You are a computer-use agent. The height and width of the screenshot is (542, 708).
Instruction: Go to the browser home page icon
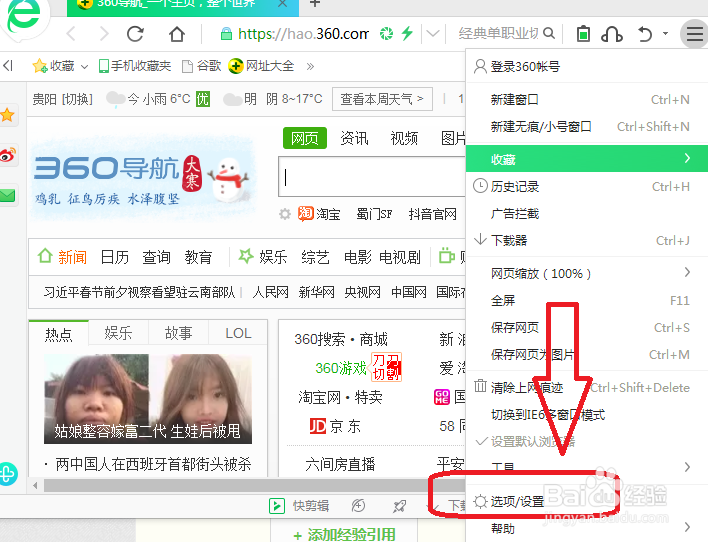tap(177, 34)
